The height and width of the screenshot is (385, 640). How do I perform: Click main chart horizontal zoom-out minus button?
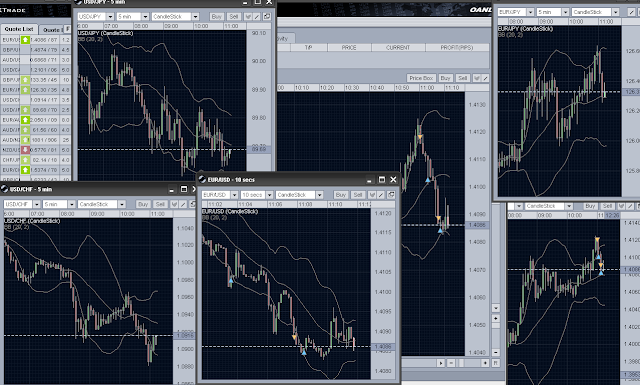pyautogui.click(x=451, y=363)
